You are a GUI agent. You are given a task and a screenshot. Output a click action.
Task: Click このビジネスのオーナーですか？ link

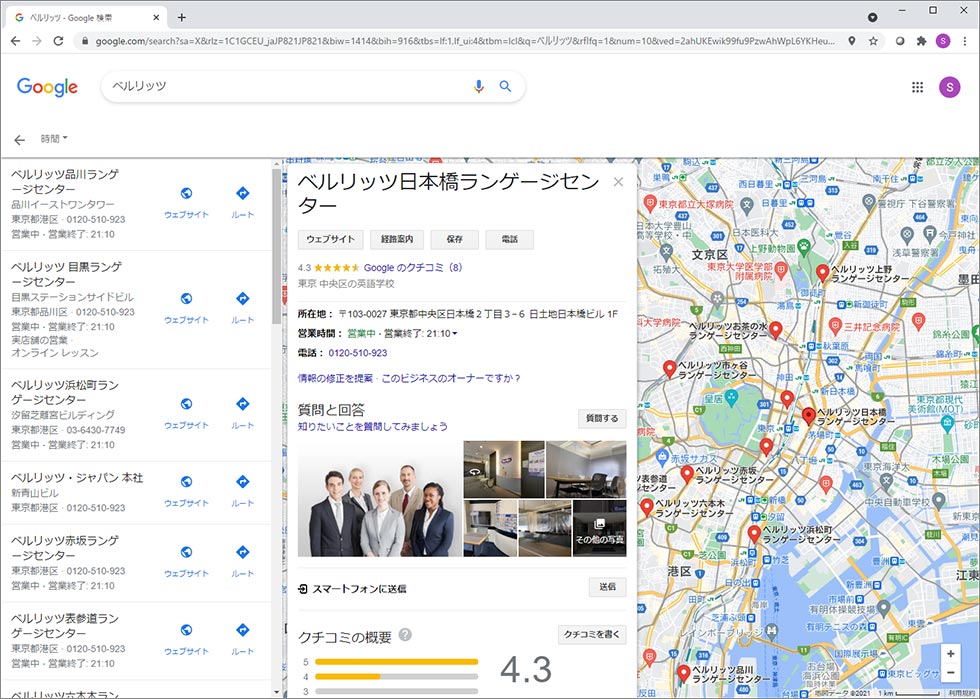click(451, 378)
